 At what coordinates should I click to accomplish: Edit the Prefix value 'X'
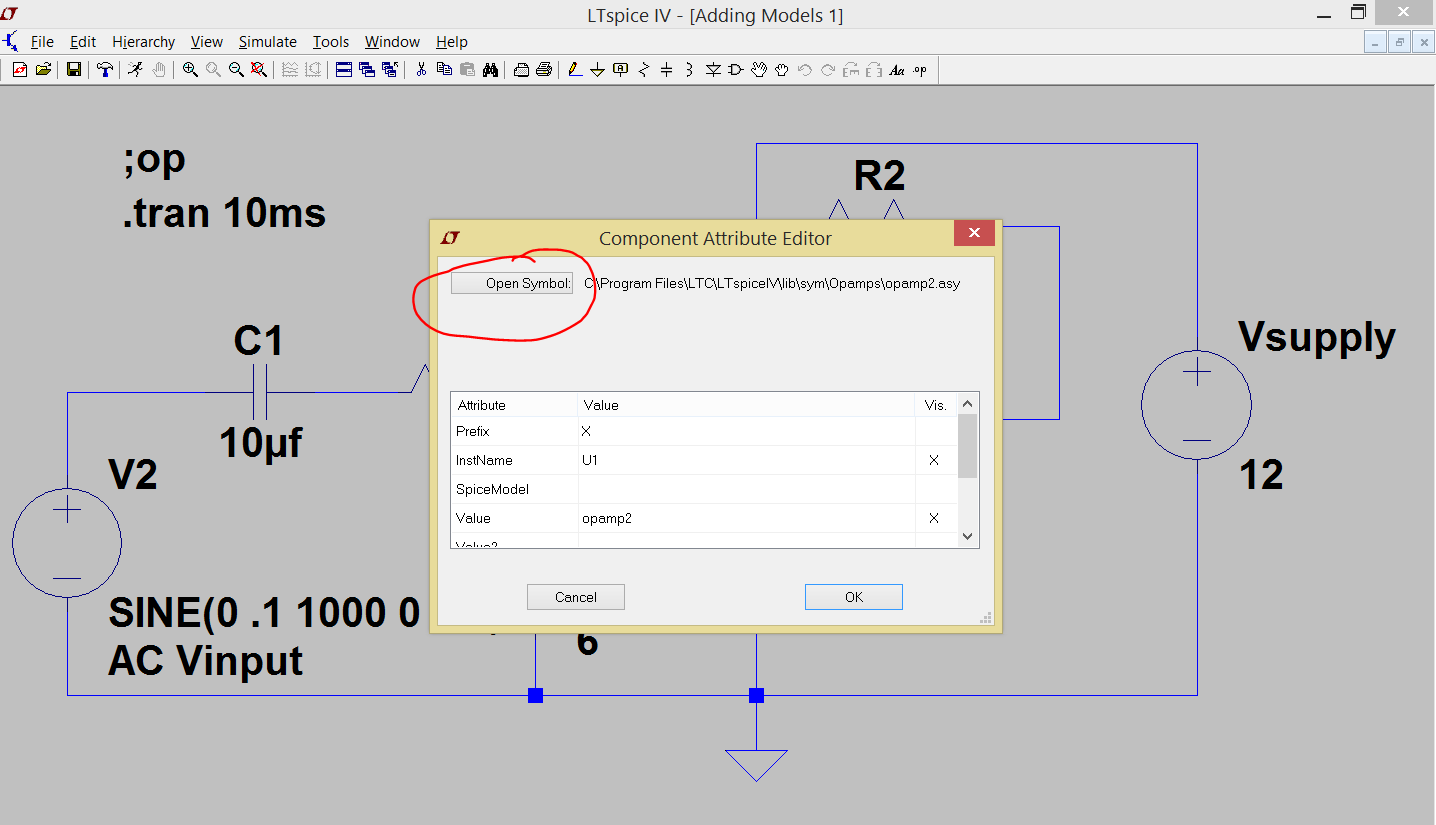[747, 431]
